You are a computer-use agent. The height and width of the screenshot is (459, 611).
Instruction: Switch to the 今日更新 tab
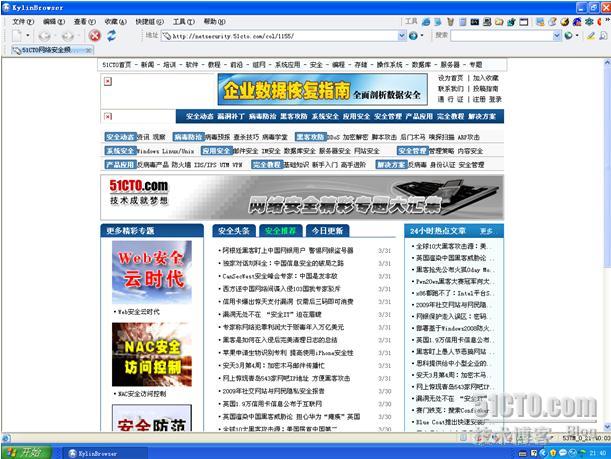pos(327,231)
